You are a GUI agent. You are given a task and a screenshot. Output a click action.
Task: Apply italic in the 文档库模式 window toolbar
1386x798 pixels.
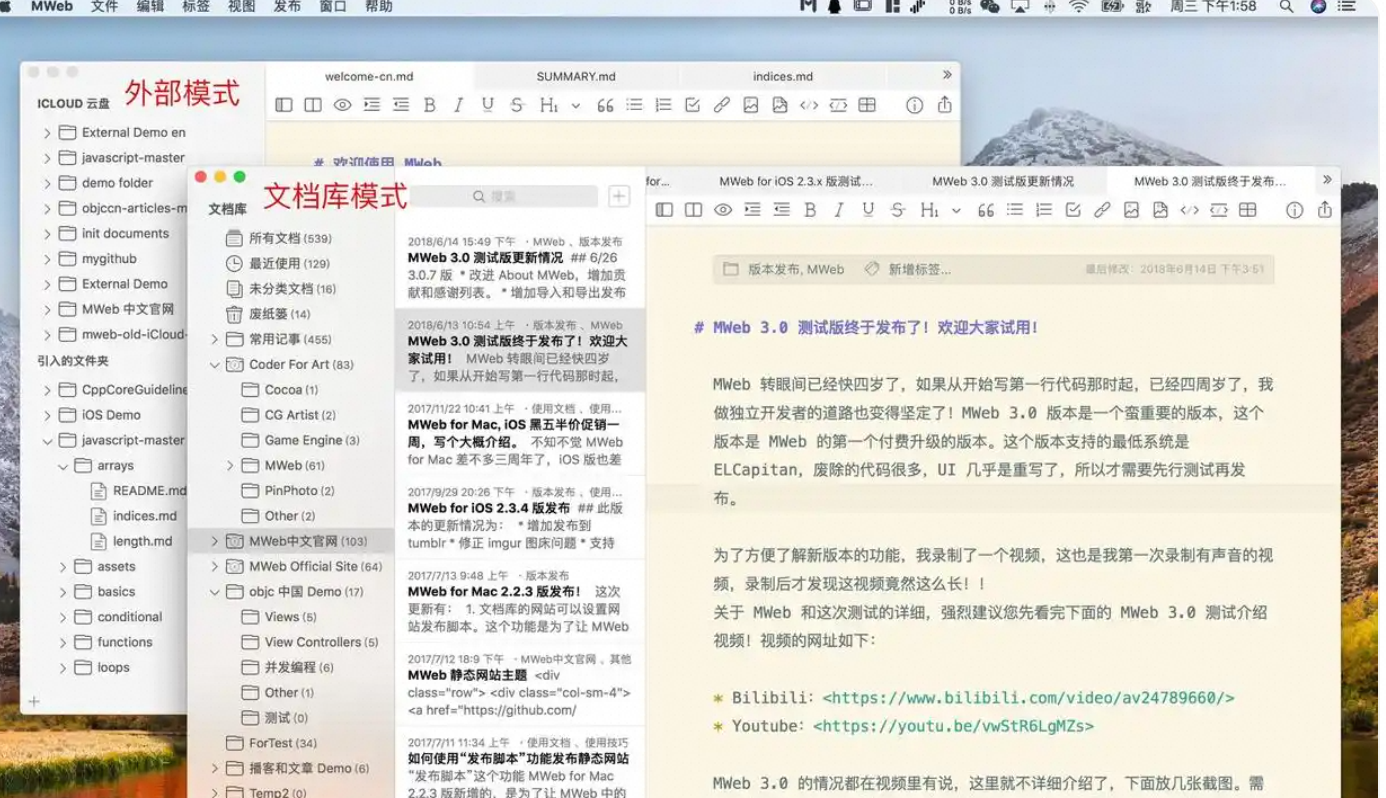[839, 210]
